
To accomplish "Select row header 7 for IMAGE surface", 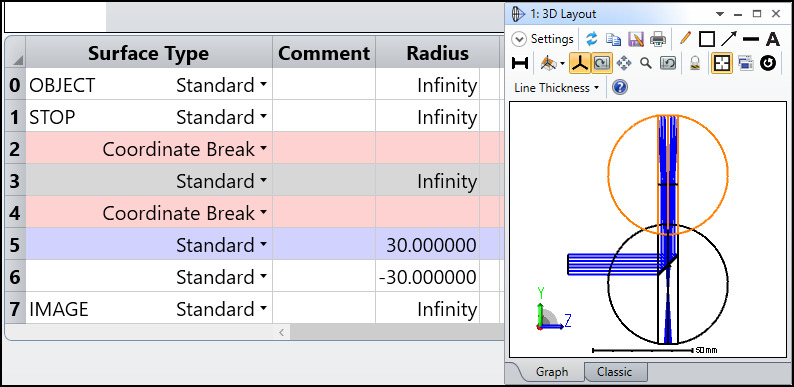I will point(15,308).
